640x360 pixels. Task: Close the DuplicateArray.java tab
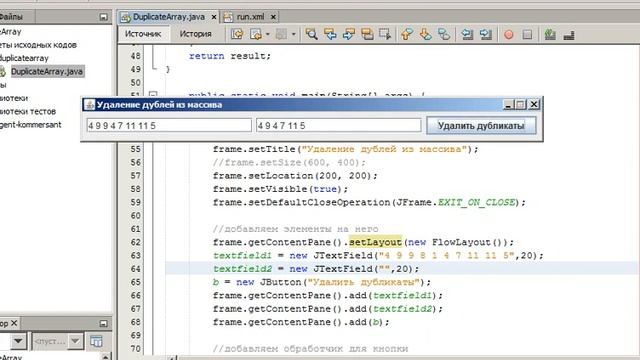[213, 17]
